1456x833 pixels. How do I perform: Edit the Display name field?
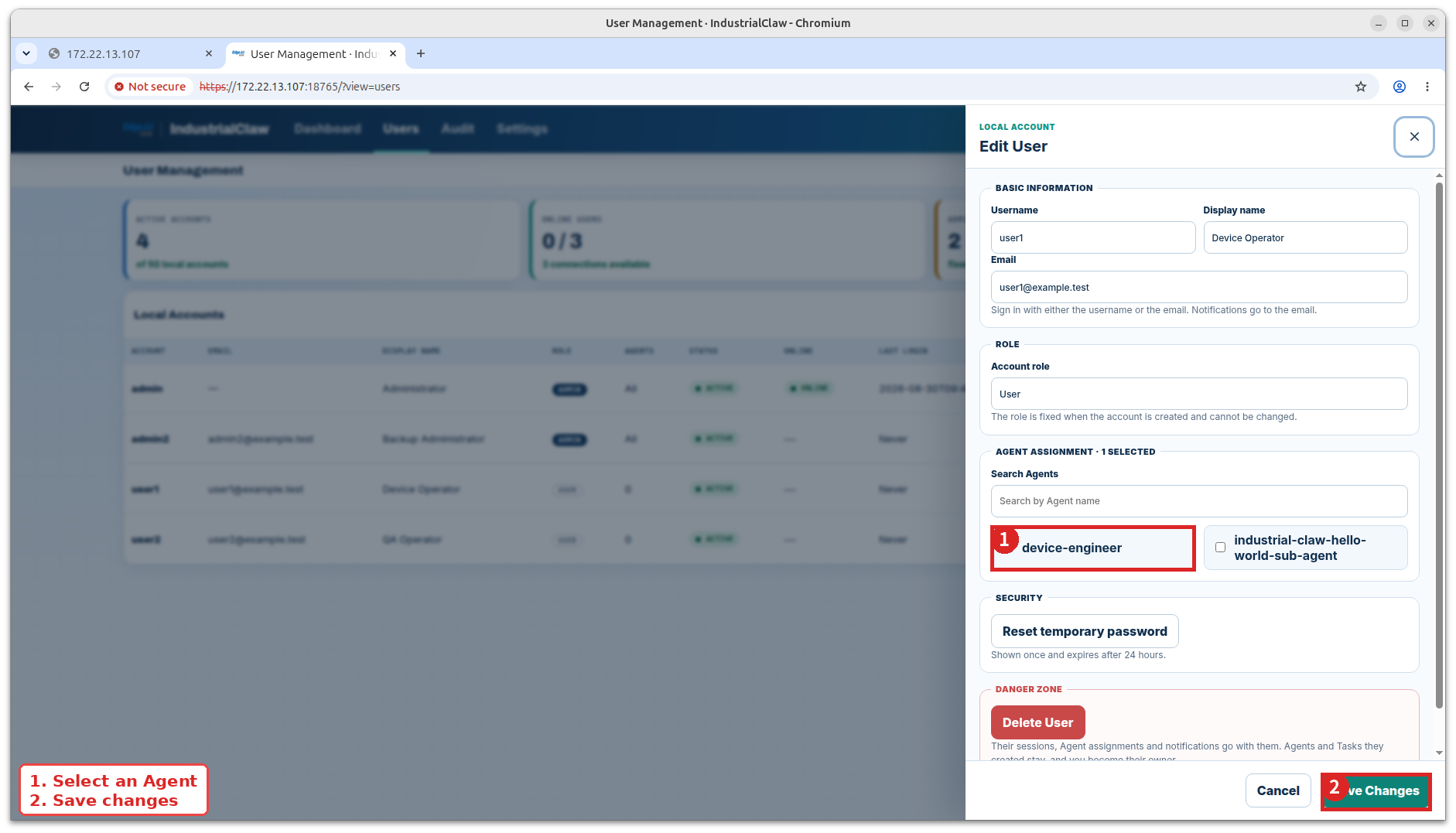(1305, 237)
